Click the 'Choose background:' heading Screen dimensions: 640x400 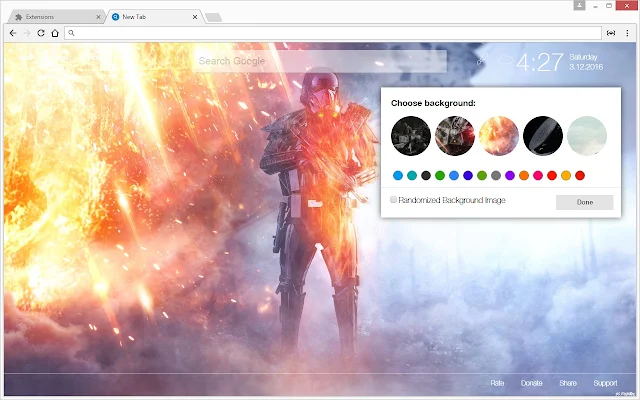click(433, 103)
